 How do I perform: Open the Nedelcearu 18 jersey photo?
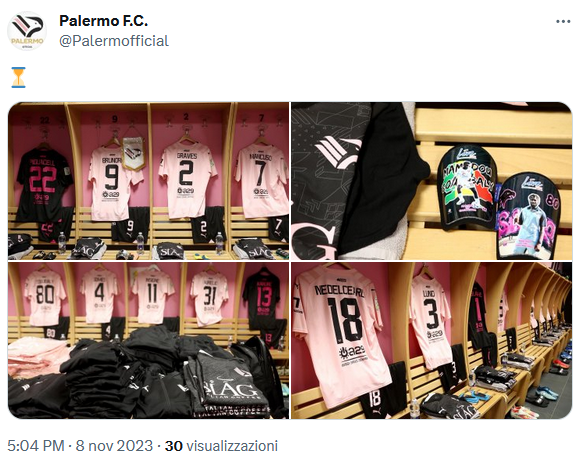(x=432, y=340)
